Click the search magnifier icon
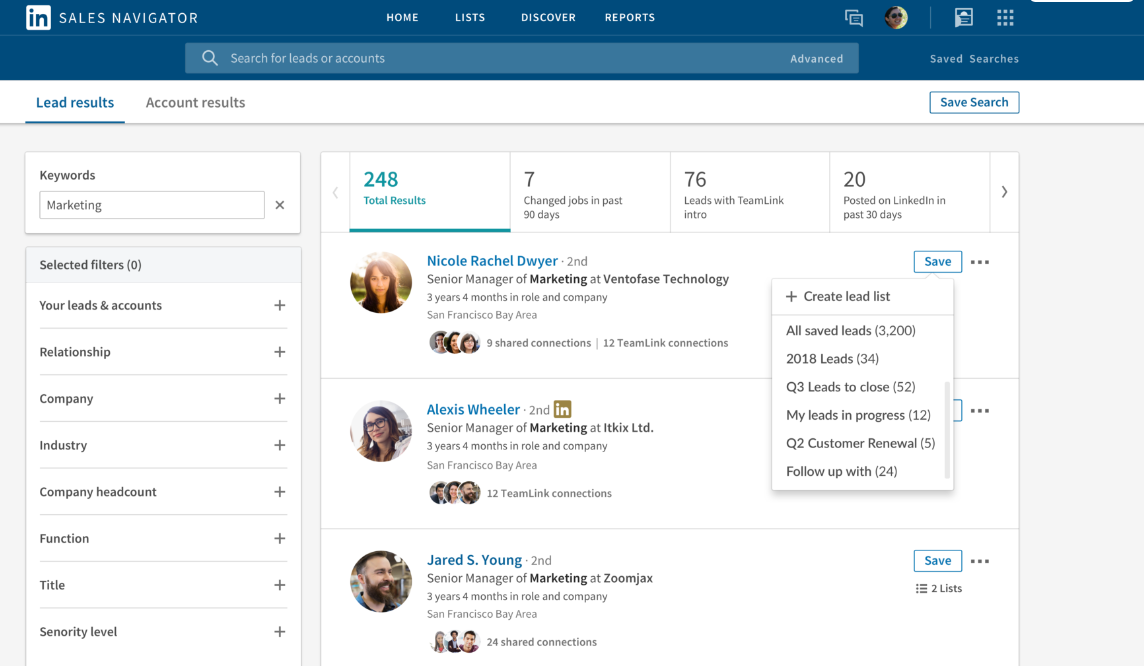The width and height of the screenshot is (1144, 666). [210, 58]
